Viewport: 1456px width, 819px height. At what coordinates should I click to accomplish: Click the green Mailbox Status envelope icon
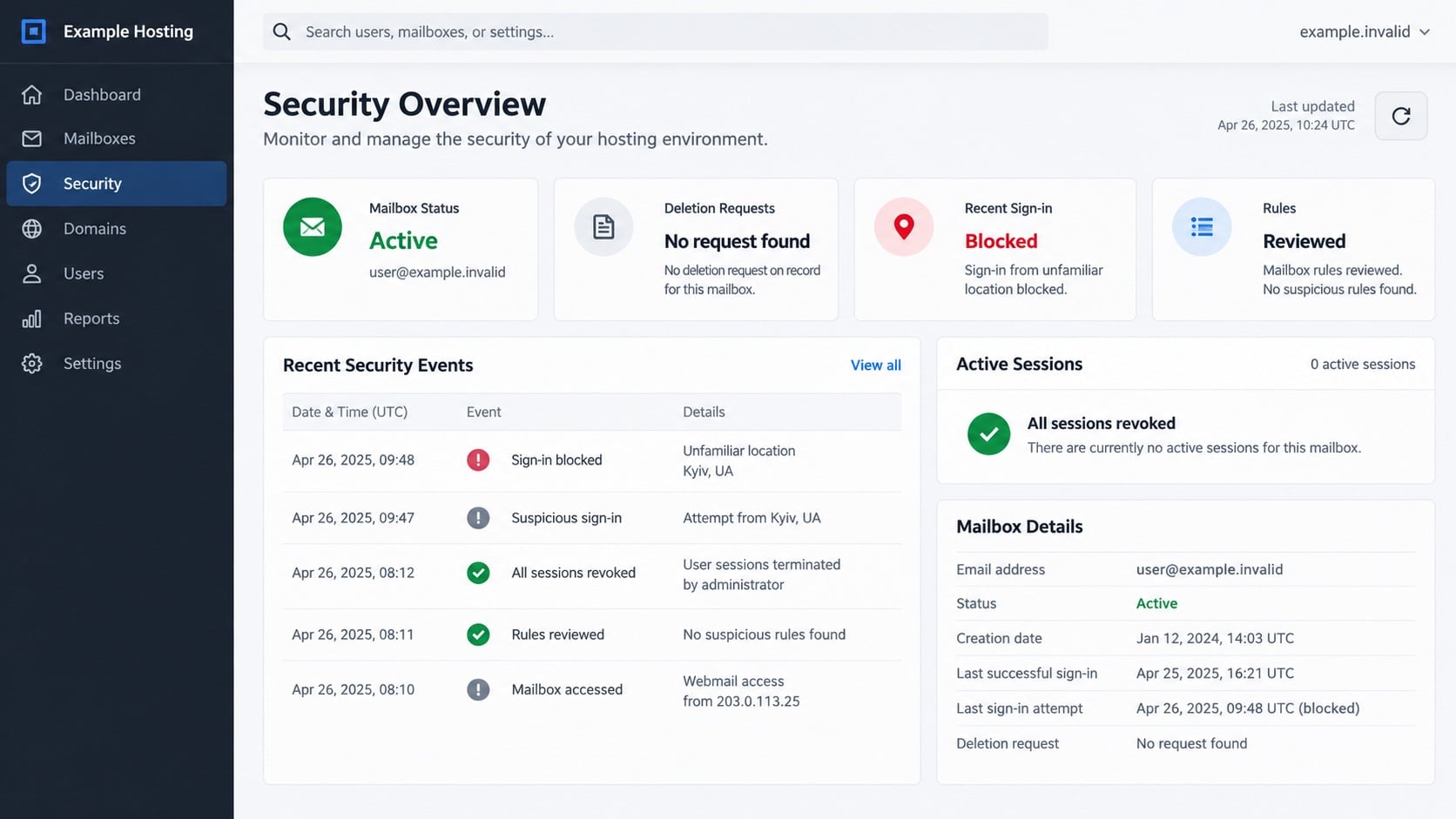click(313, 227)
